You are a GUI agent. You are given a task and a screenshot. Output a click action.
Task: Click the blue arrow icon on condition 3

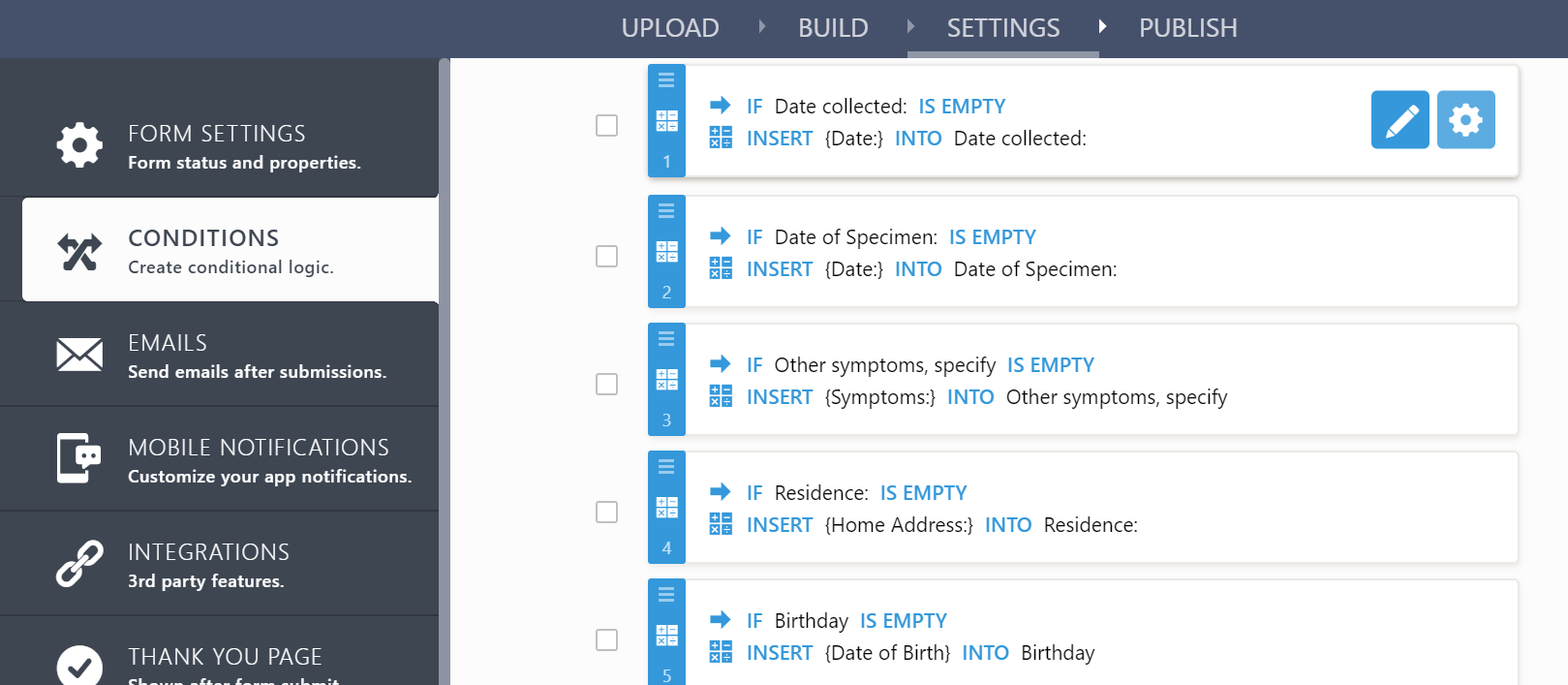click(x=721, y=364)
